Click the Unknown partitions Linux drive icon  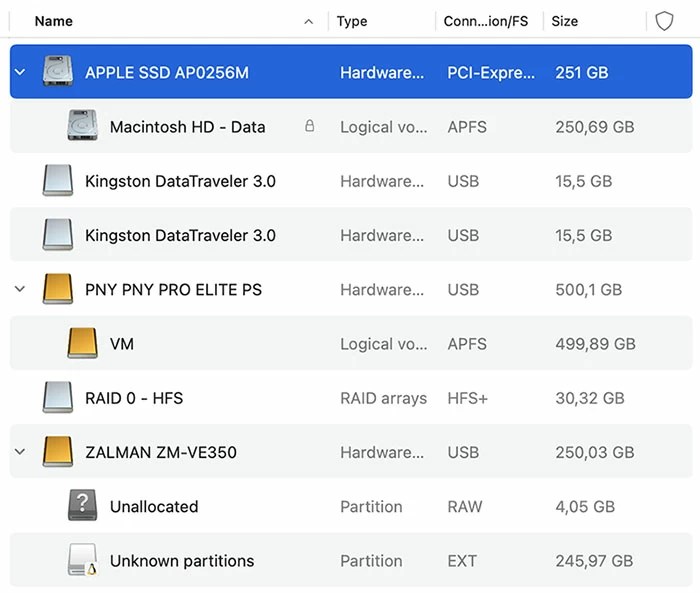click(x=83, y=560)
